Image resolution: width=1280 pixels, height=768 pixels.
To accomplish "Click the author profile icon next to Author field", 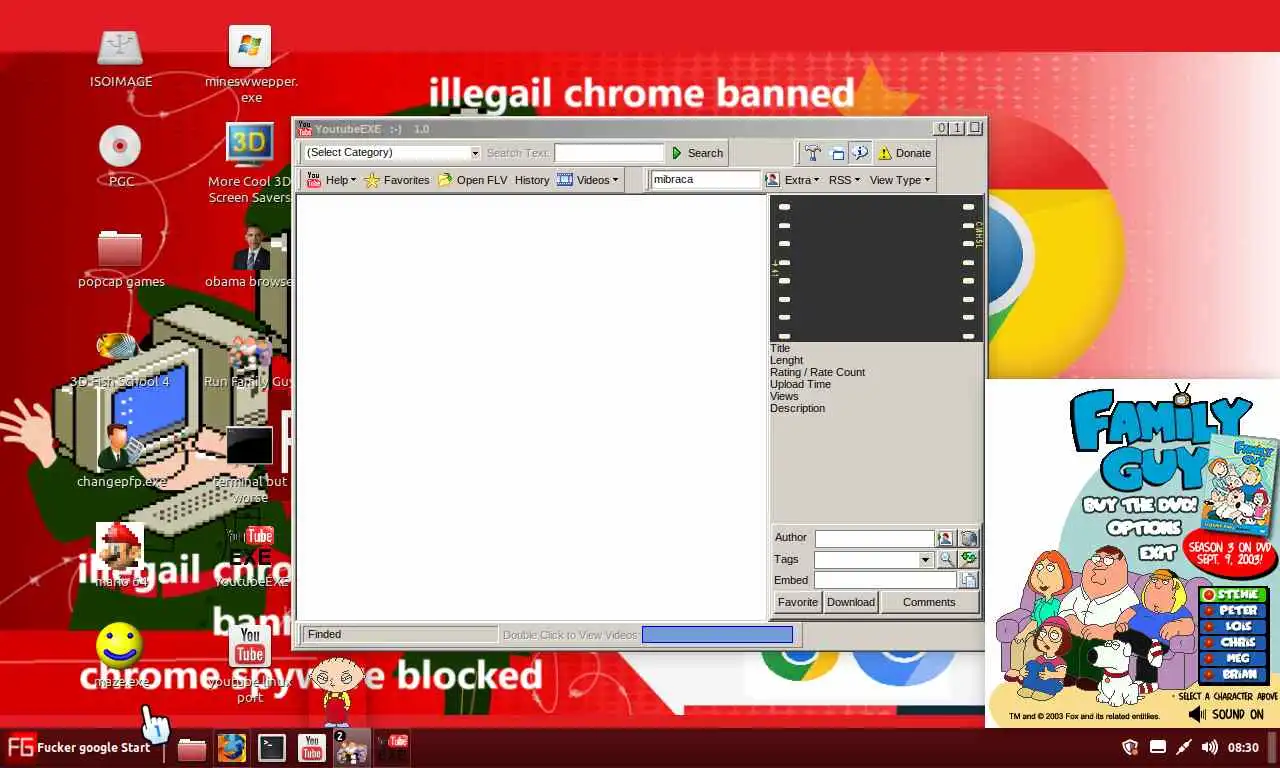I will [x=945, y=538].
